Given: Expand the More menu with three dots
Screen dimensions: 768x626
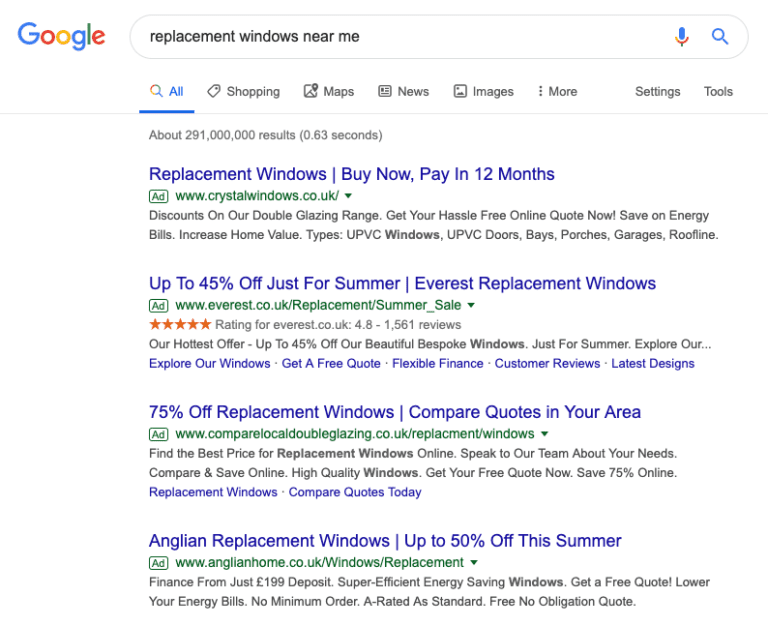Looking at the screenshot, I should (557, 92).
